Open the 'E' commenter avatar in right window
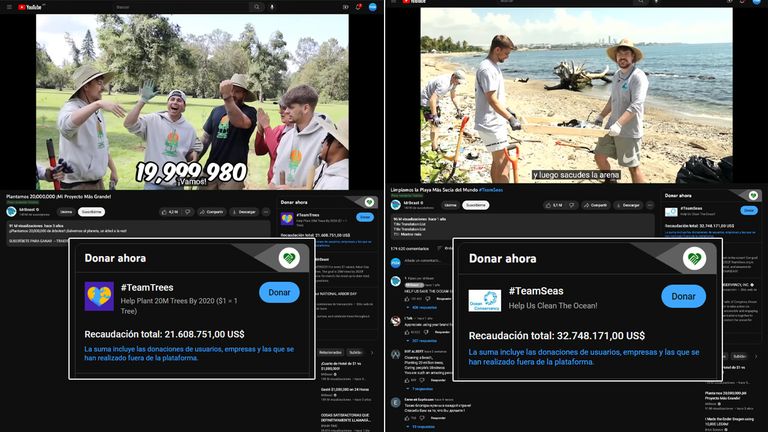768x432 pixels. (396, 403)
